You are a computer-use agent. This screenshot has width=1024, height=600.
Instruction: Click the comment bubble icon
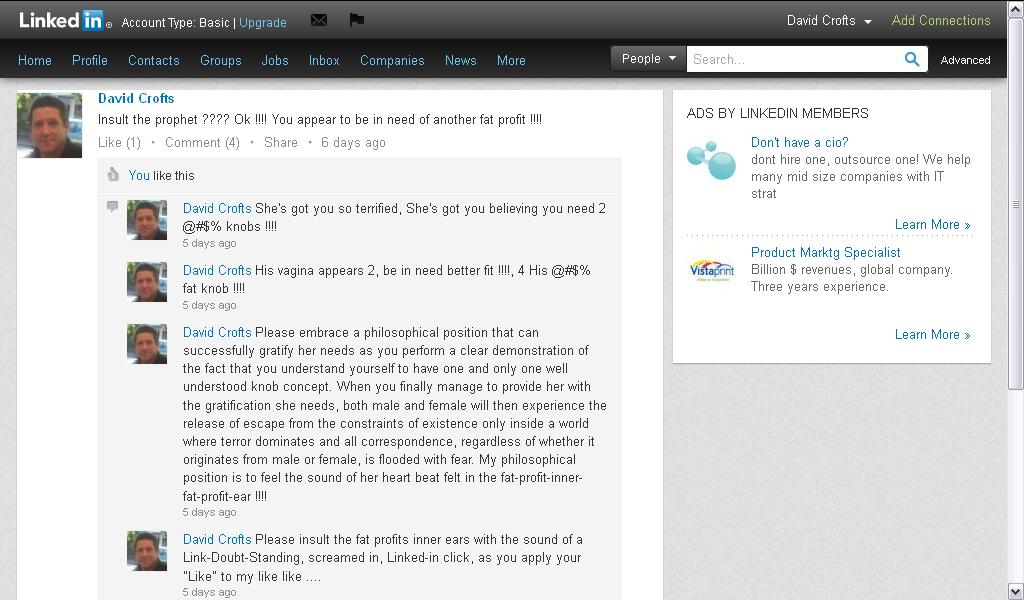pyautogui.click(x=112, y=207)
